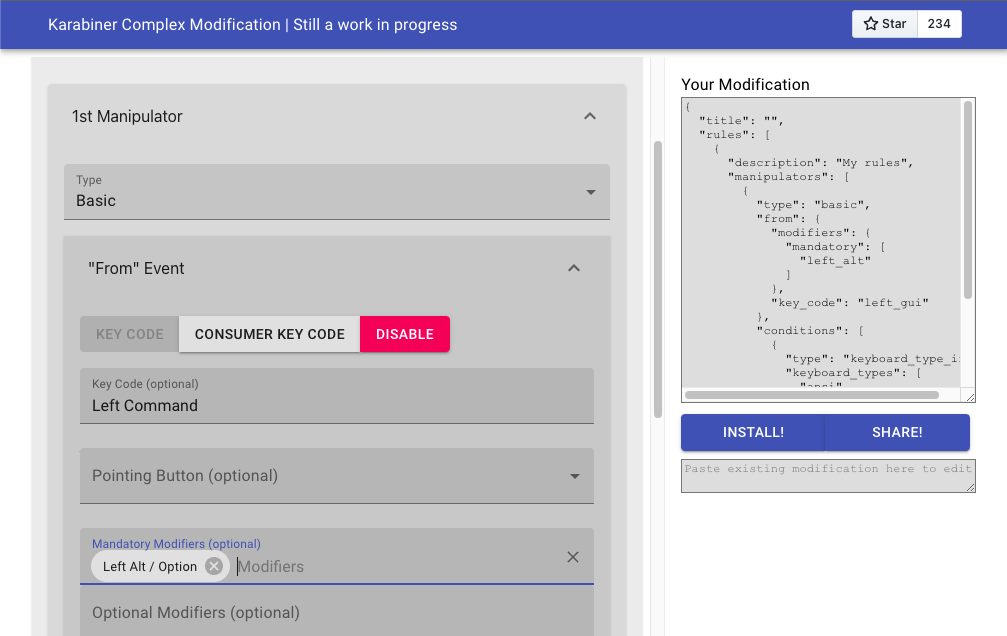Click the Mandatory Modifiers (optional) label
1007x636 pixels.
tap(176, 543)
